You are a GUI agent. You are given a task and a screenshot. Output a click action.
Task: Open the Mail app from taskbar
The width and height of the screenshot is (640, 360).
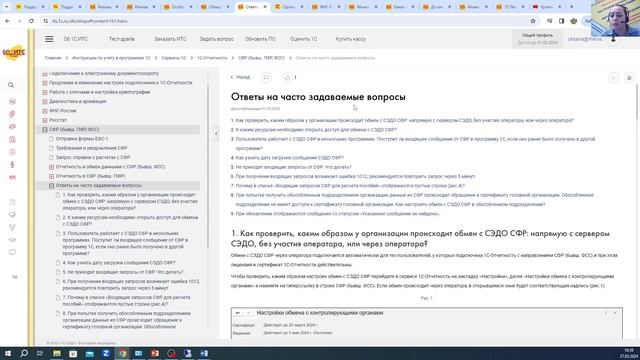(90, 353)
